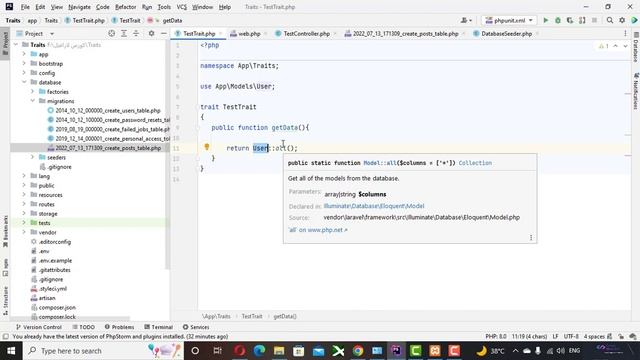The height and width of the screenshot is (360, 640).
Task: Select create_users_table.php migration file
Action: pyautogui.click(x=108, y=110)
